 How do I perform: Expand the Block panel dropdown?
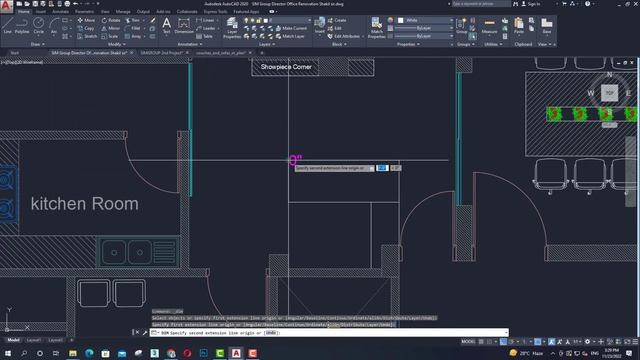(x=339, y=44)
